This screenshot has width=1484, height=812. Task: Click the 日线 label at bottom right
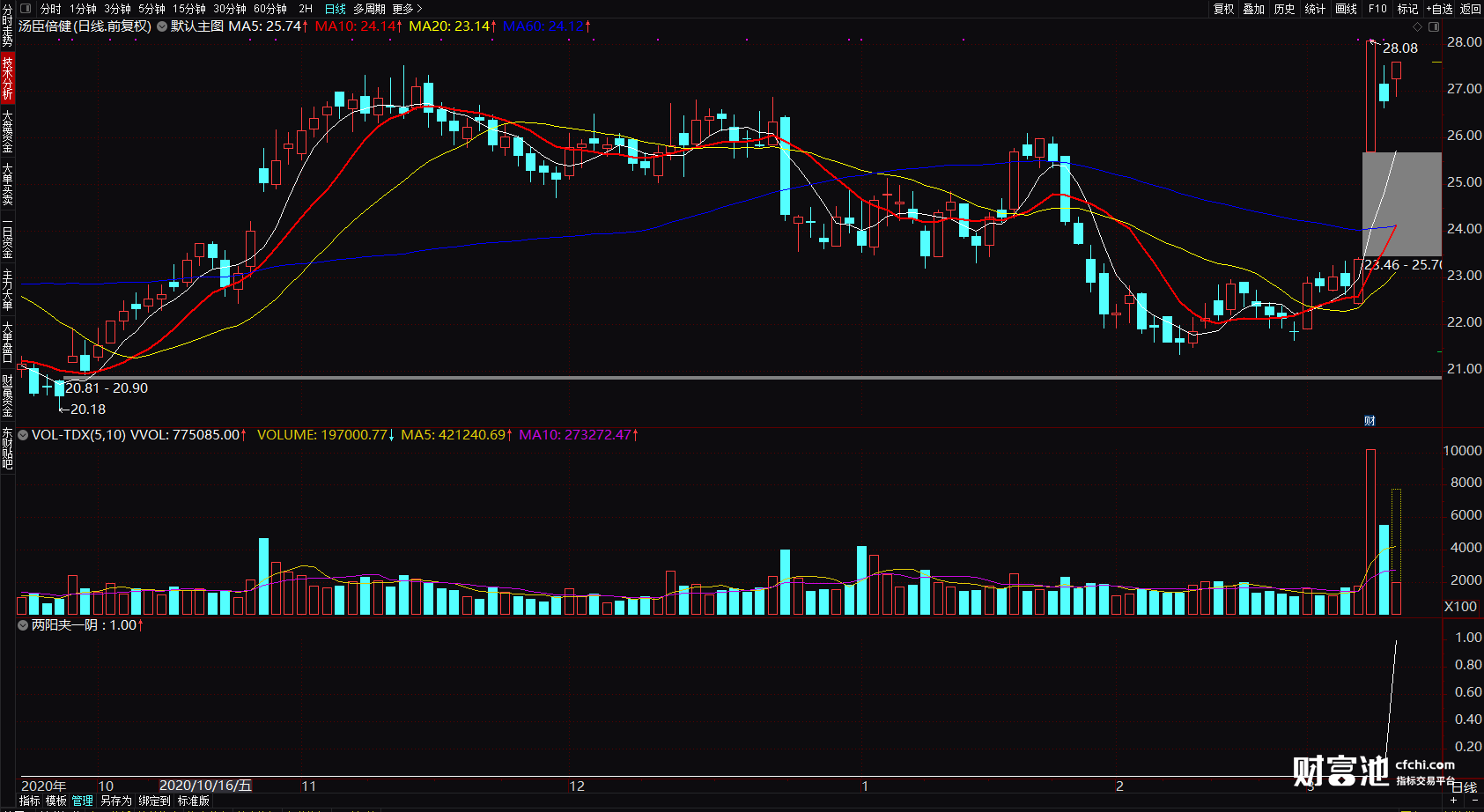[1465, 786]
